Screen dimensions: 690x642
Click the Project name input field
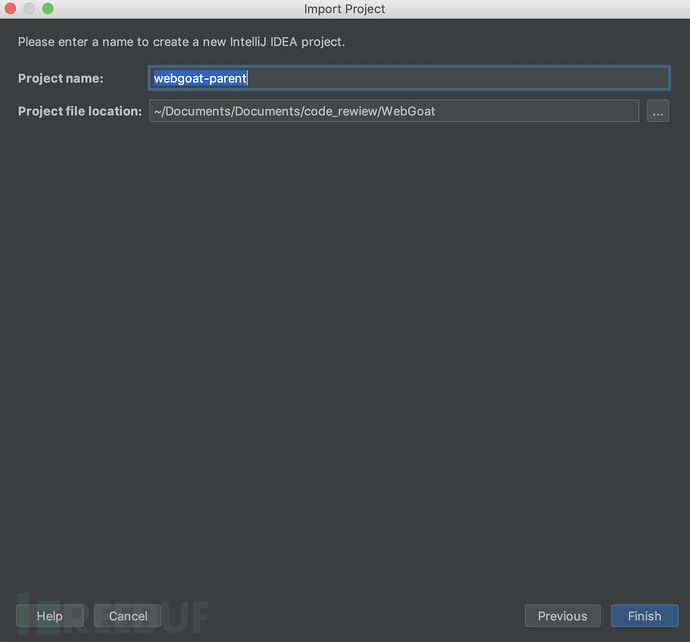point(409,78)
